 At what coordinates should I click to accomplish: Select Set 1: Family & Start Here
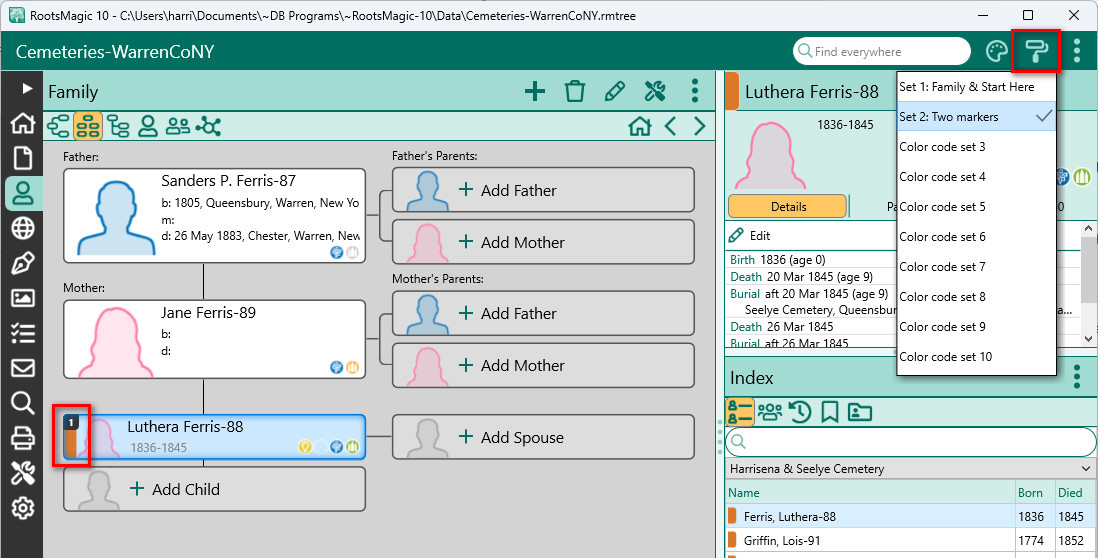[x=976, y=87]
